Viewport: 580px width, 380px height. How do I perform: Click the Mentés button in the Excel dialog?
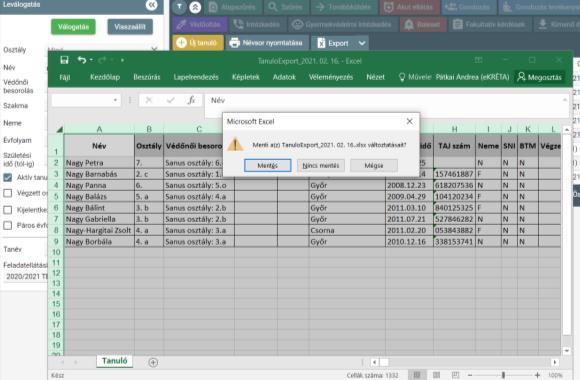[267, 165]
